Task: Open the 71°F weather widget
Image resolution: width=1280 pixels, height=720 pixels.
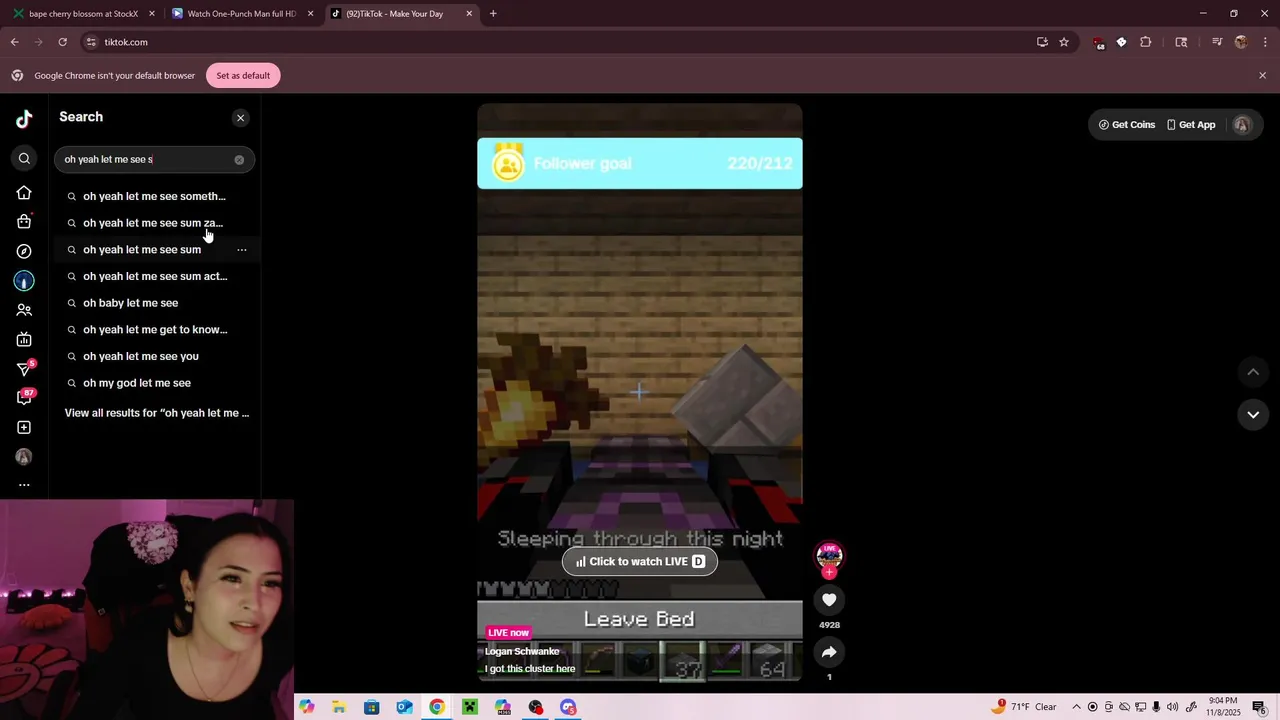Action: point(1024,707)
